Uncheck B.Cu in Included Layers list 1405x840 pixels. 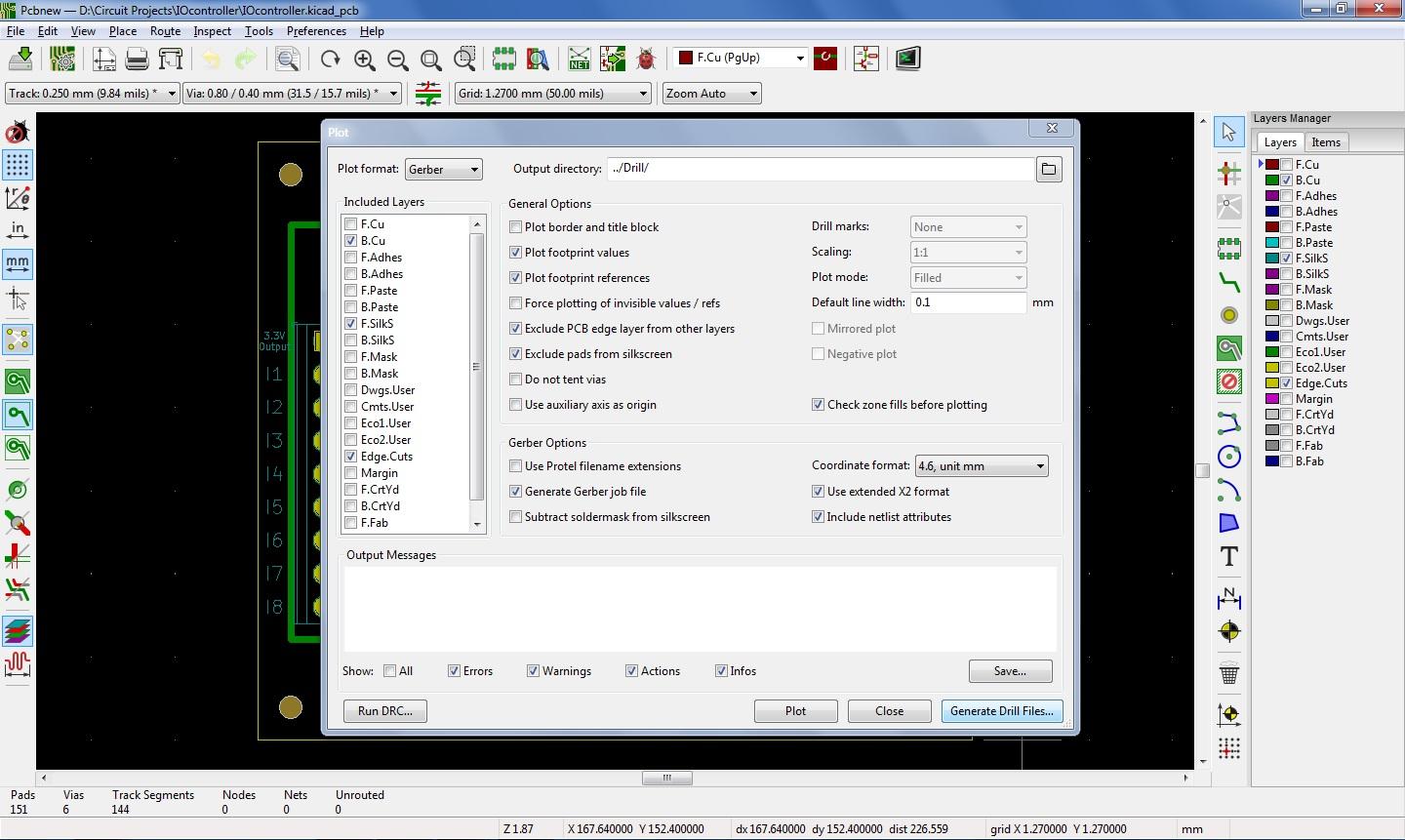click(351, 241)
